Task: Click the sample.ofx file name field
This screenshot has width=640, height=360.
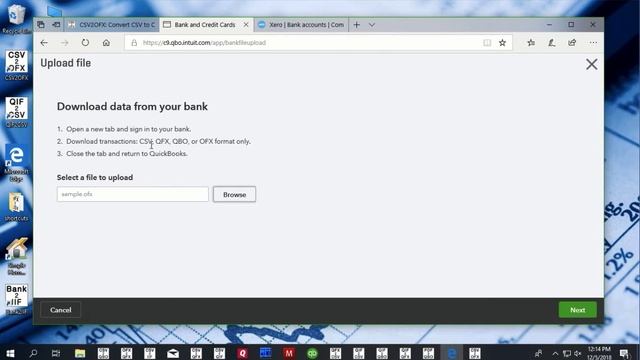Action: click(x=133, y=194)
